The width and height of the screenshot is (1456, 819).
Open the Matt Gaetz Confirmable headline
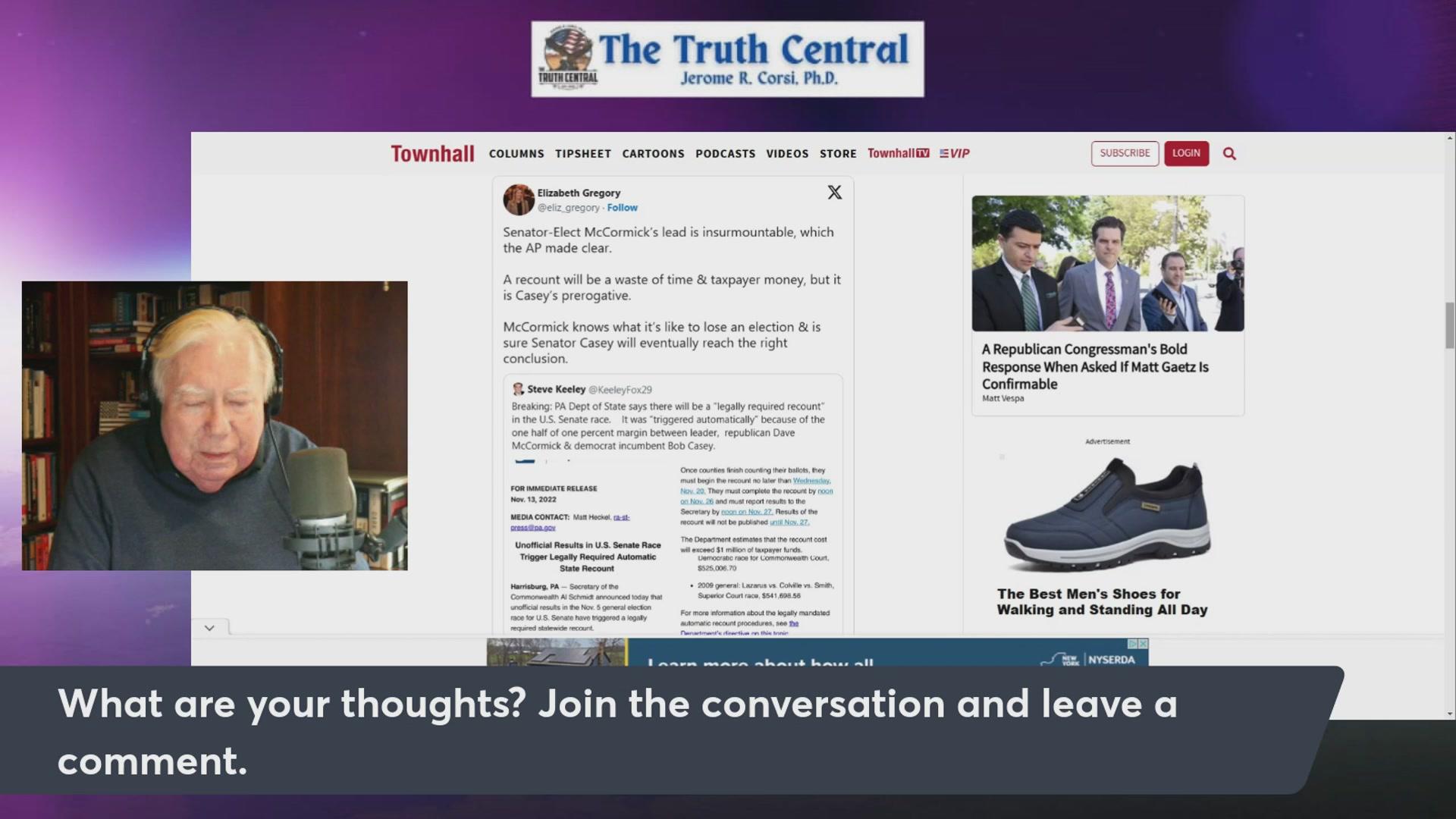(x=1095, y=366)
